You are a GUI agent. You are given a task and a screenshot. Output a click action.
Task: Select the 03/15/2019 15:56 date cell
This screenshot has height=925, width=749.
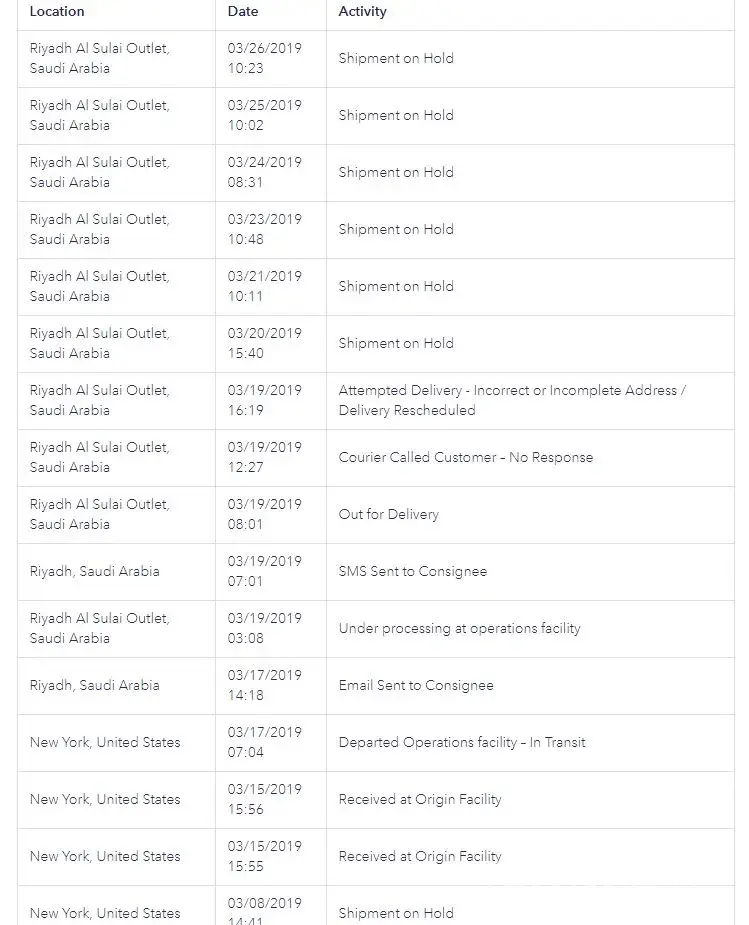coord(264,799)
